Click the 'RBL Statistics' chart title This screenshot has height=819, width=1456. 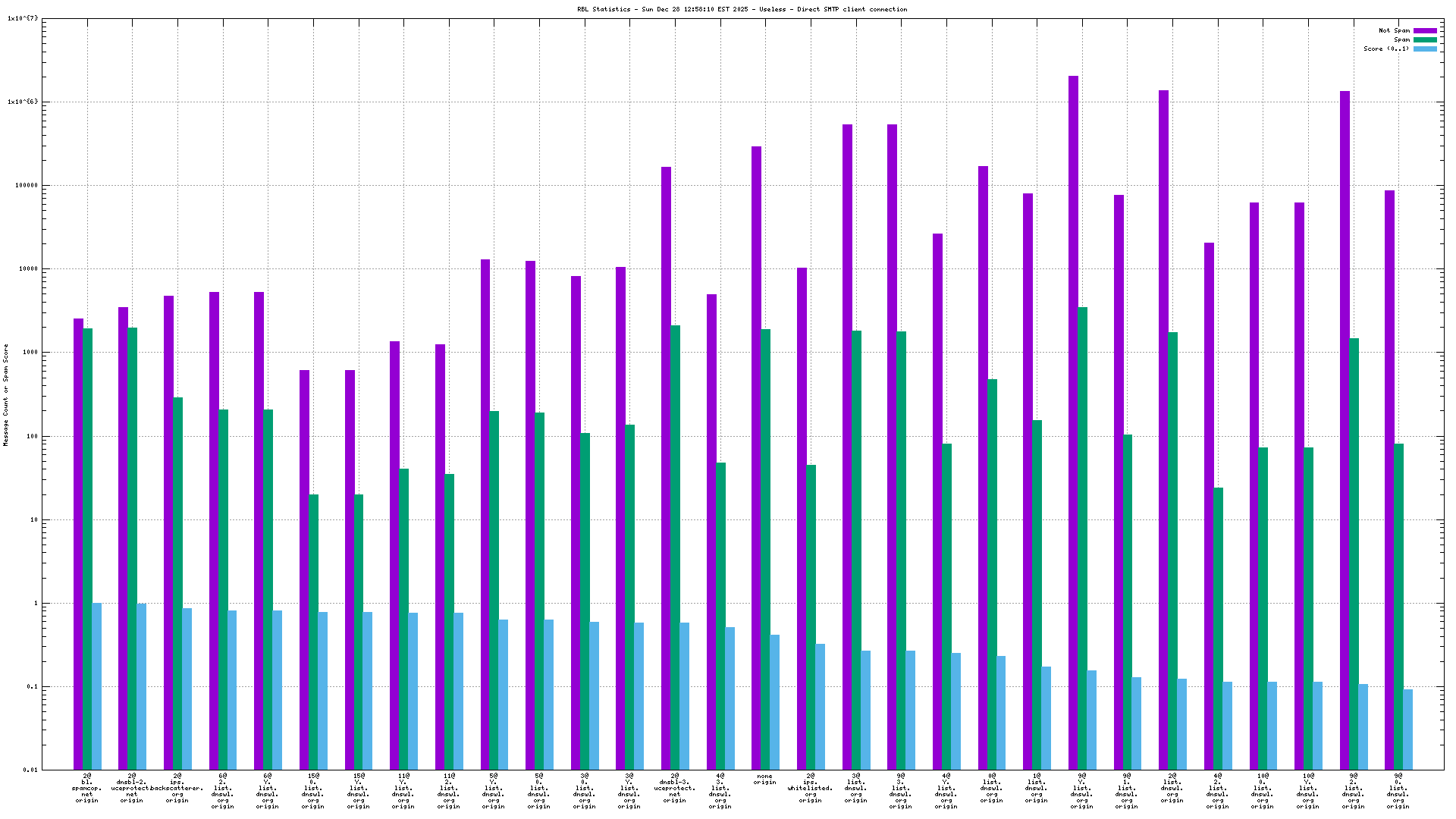(x=742, y=10)
